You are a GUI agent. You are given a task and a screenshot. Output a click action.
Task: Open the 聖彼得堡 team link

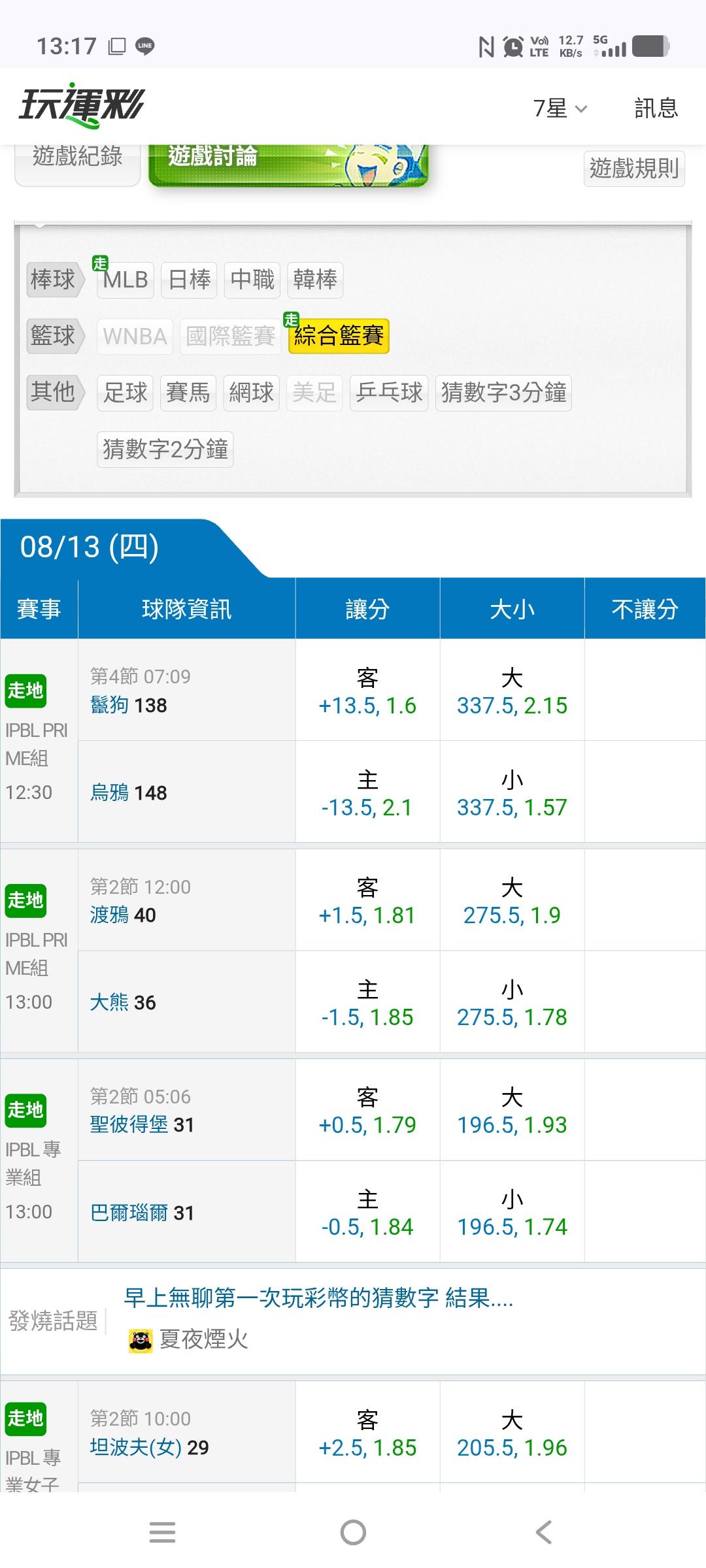tap(129, 1124)
